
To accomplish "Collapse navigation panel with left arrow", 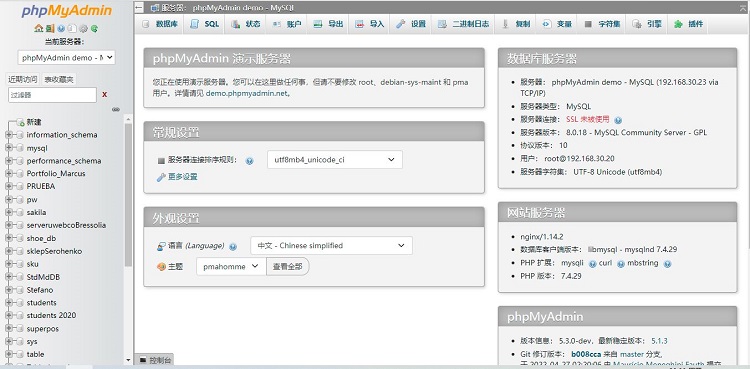I will point(139,7).
